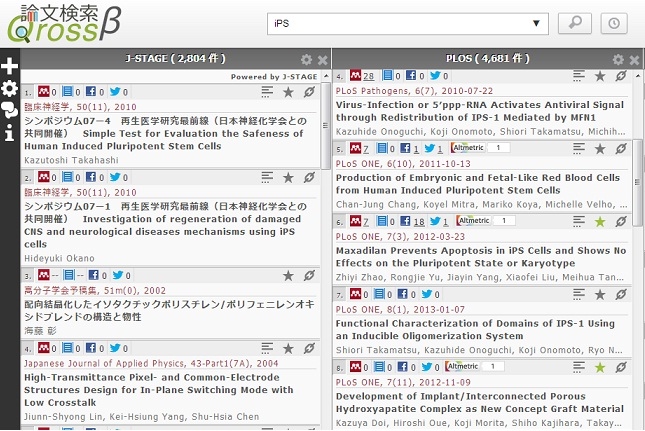
Task: Click link icon for High-Transmittance Pixel article
Action: (309, 349)
